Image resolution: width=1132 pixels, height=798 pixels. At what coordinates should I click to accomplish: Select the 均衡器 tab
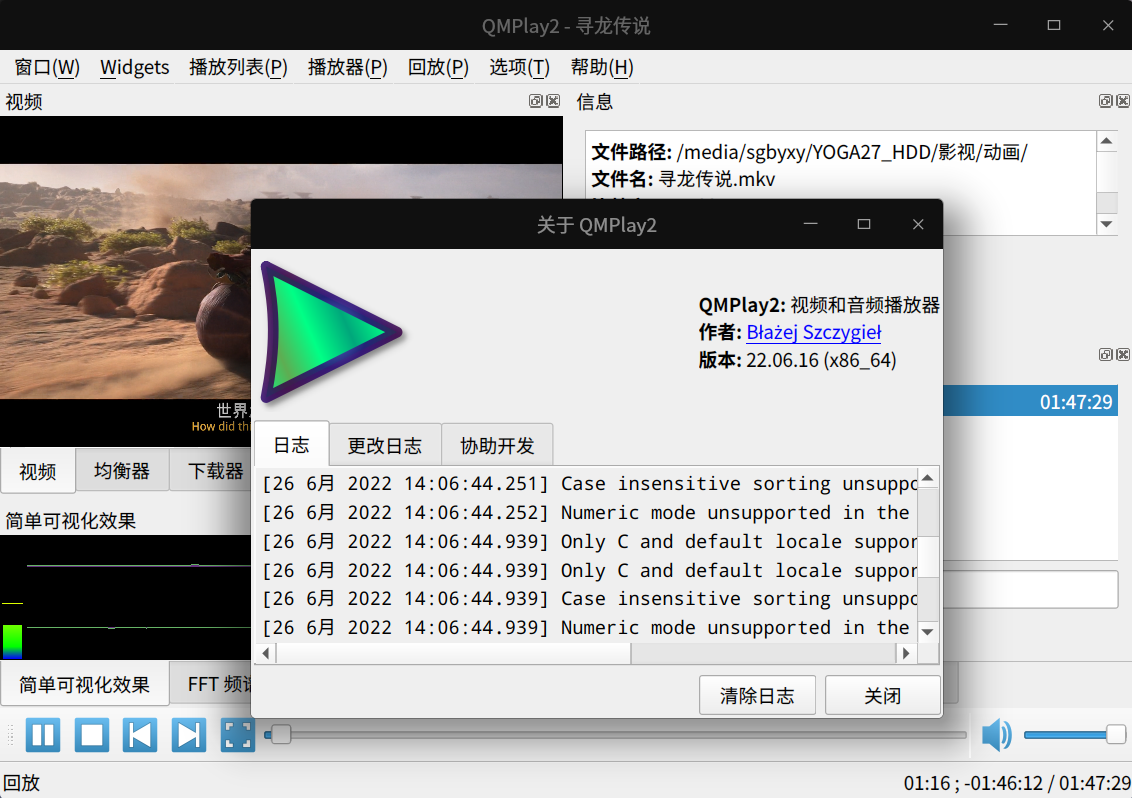122,471
